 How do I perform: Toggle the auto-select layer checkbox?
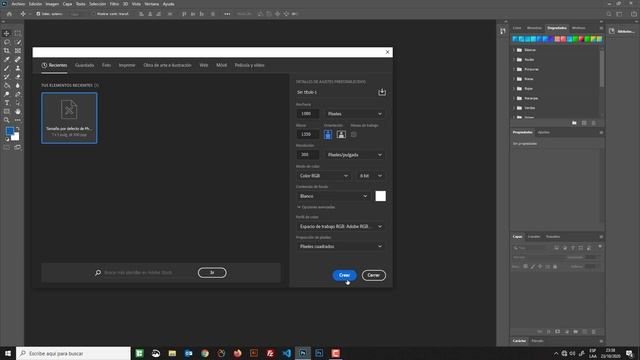38,14
